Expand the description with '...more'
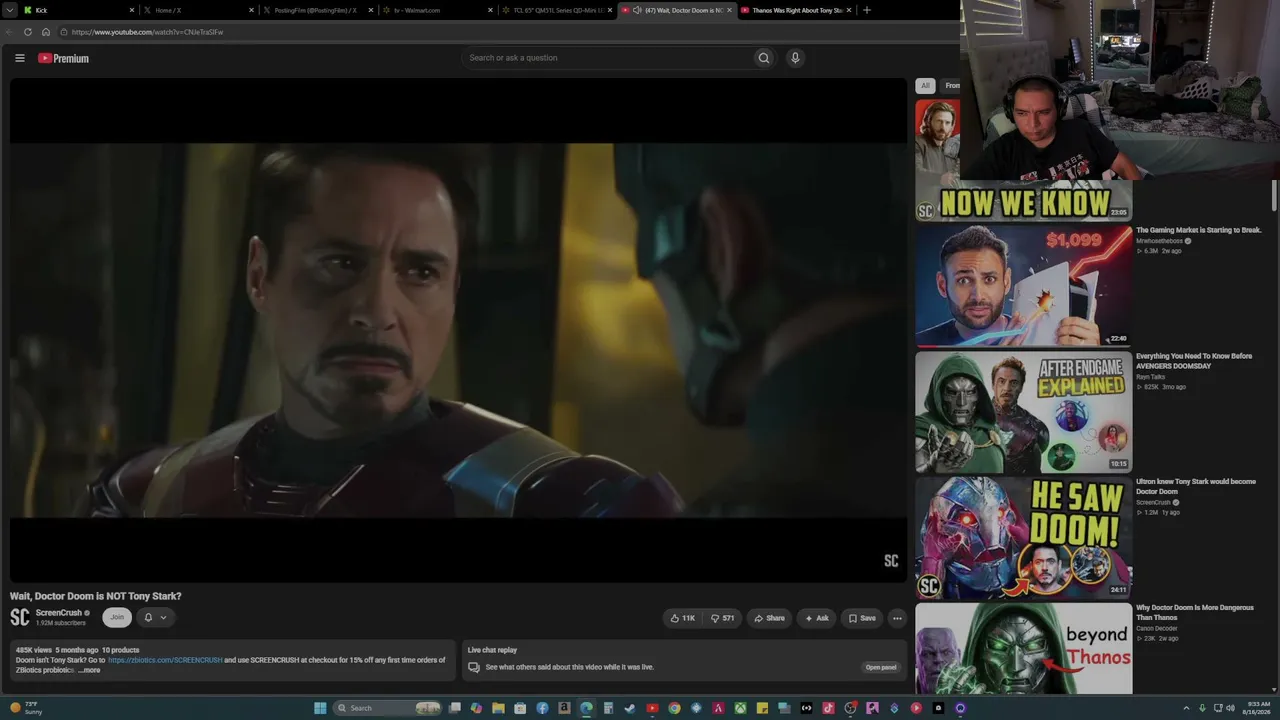The height and width of the screenshot is (720, 1280). click(x=90, y=670)
